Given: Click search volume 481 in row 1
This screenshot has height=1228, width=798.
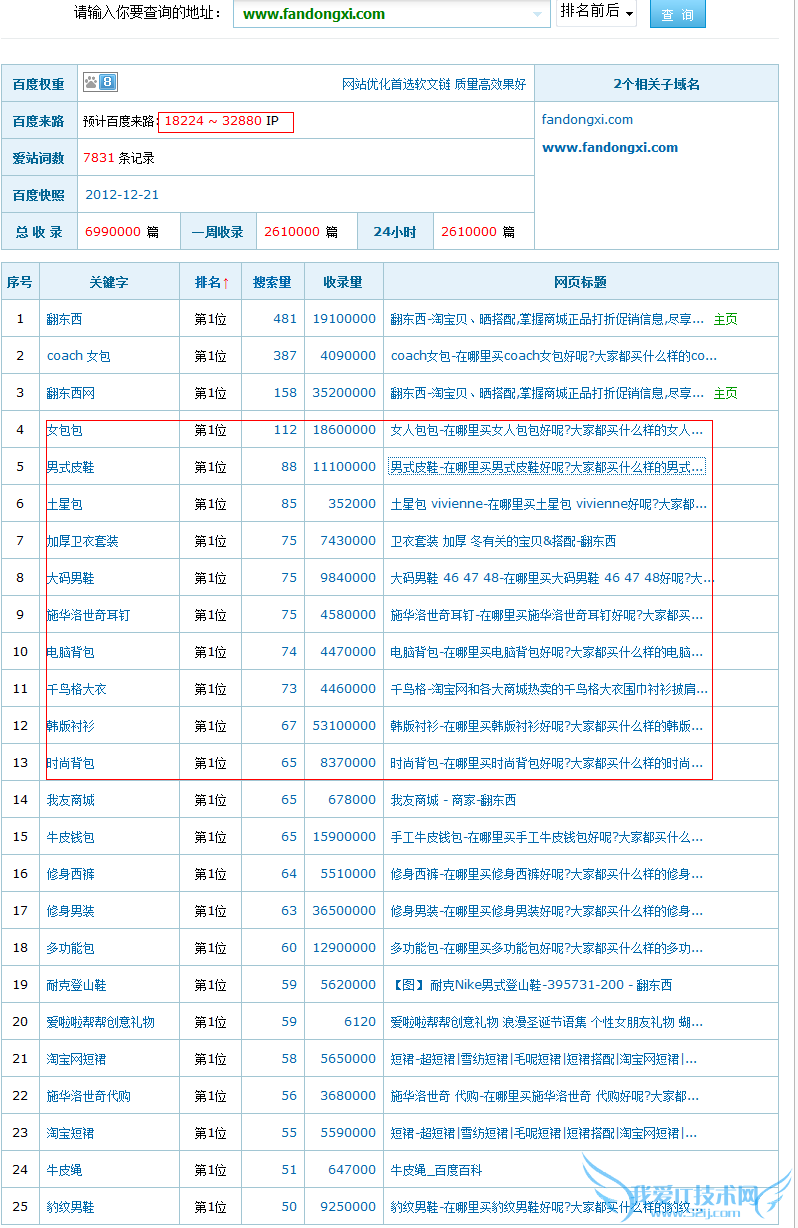Looking at the screenshot, I should pos(285,320).
